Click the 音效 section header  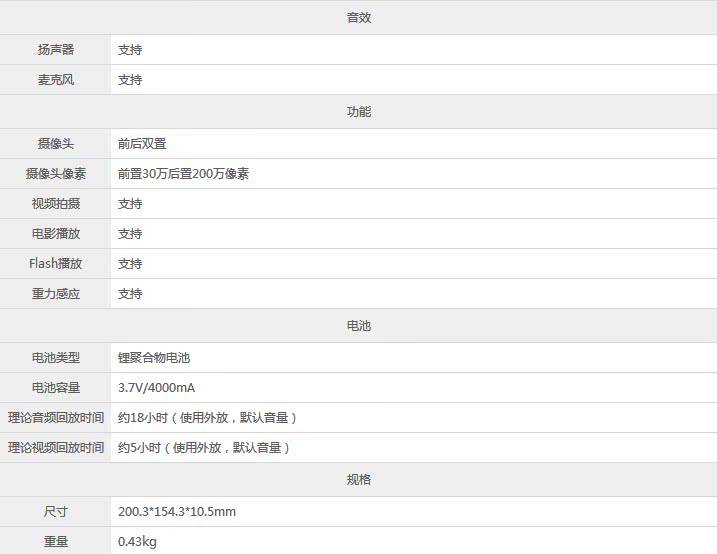click(358, 18)
